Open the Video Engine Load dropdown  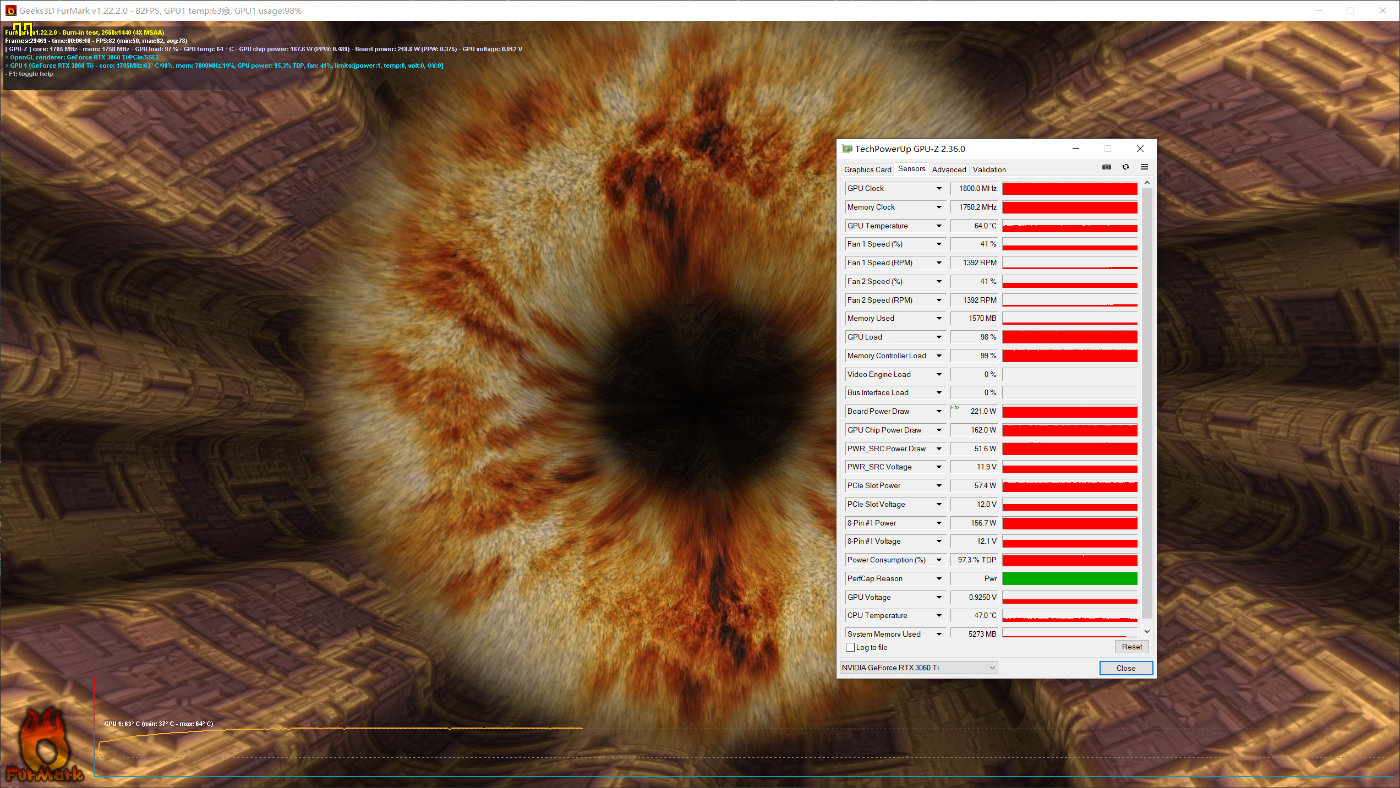[939, 374]
